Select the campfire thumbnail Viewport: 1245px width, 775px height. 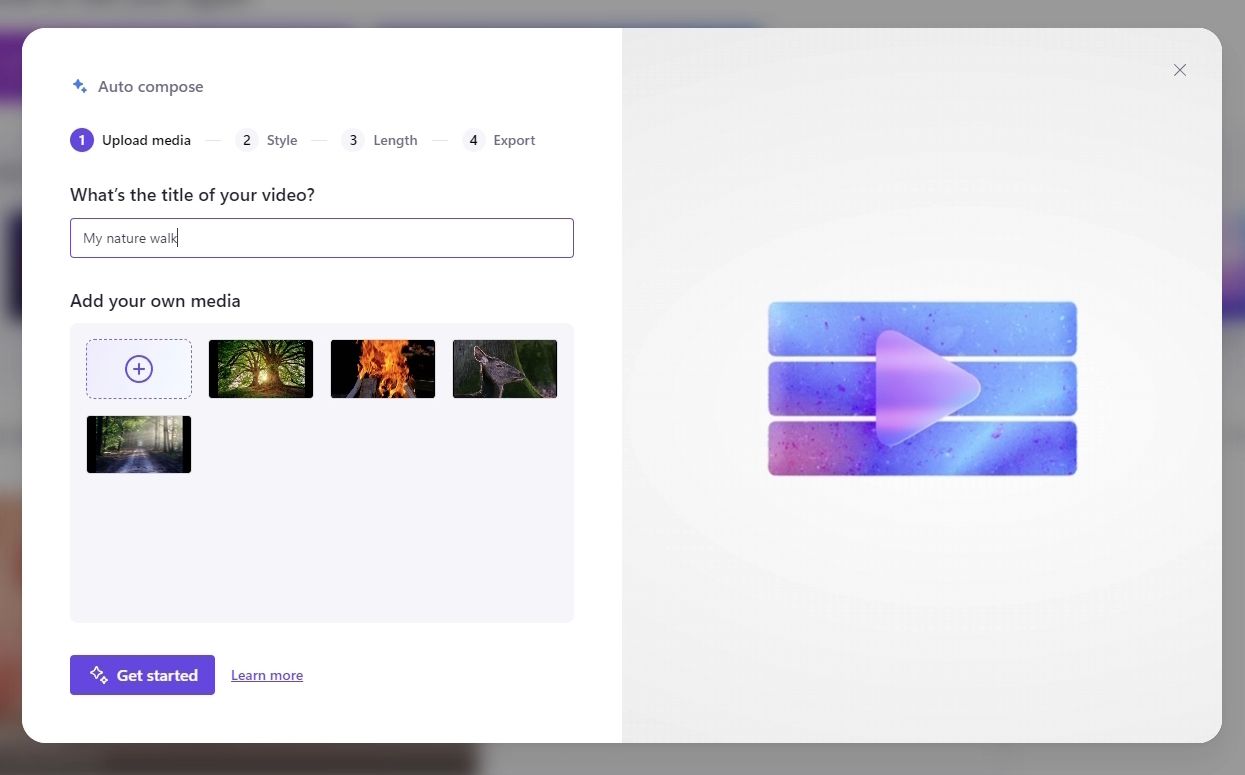point(382,368)
